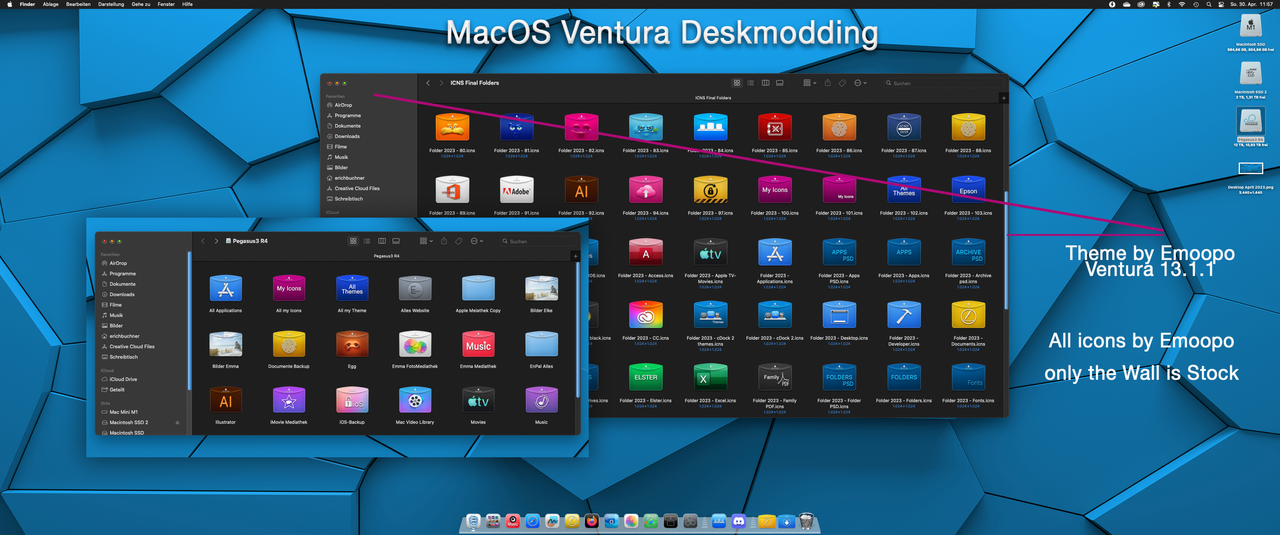Open grouping dropdown in Pegasus3 R4 window
The width and height of the screenshot is (1280, 535).
(425, 241)
